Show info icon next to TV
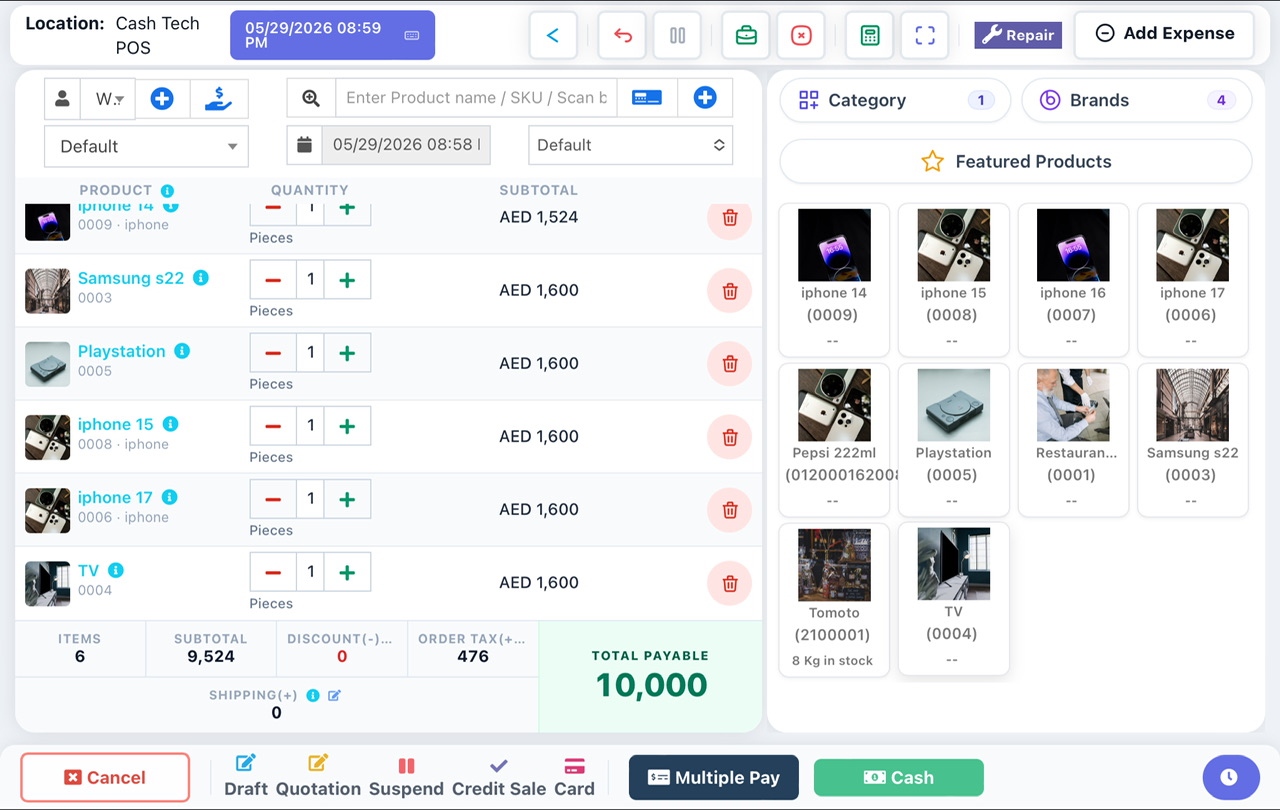 (x=116, y=570)
